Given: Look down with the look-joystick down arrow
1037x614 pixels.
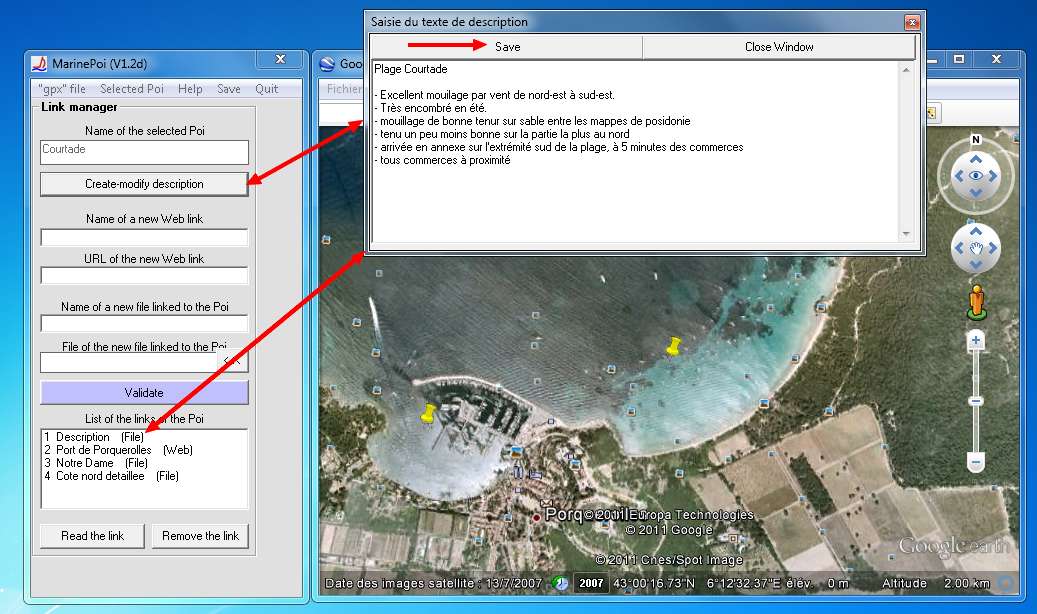Looking at the screenshot, I should pos(975,193).
